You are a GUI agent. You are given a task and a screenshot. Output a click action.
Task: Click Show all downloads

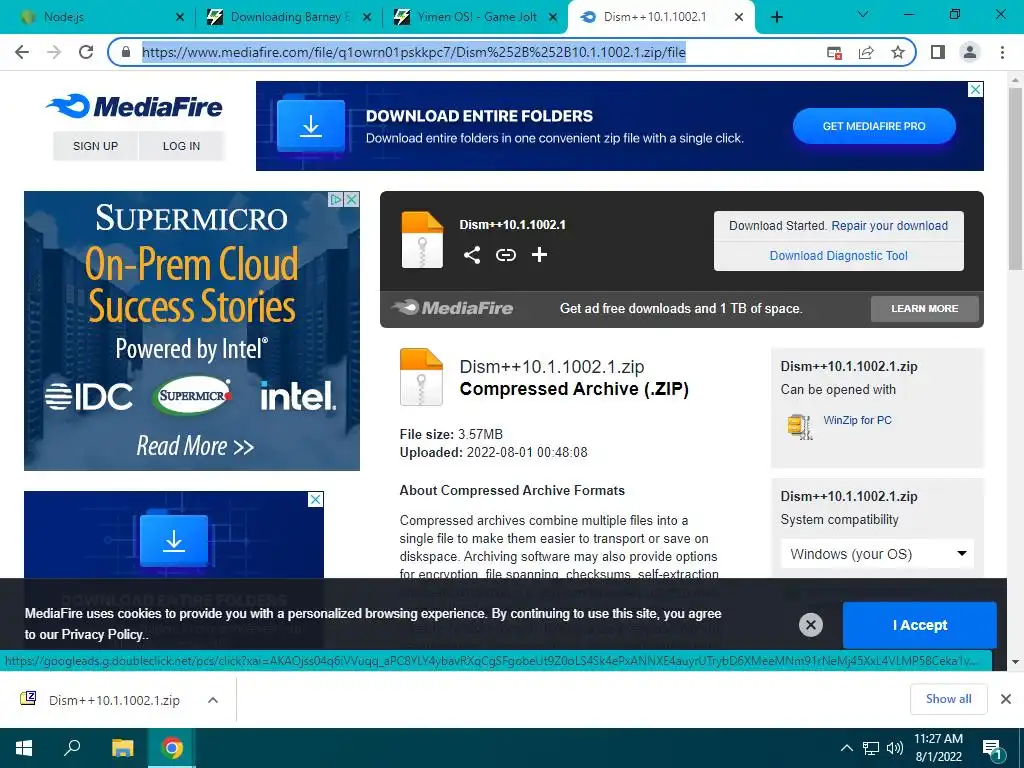click(x=948, y=699)
